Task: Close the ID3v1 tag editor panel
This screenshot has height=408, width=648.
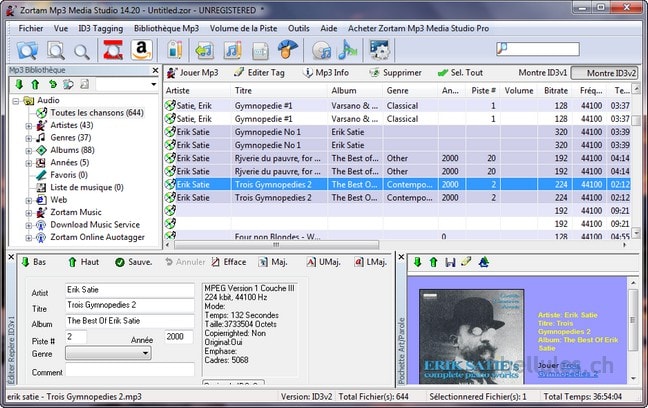Action: click(x=11, y=257)
